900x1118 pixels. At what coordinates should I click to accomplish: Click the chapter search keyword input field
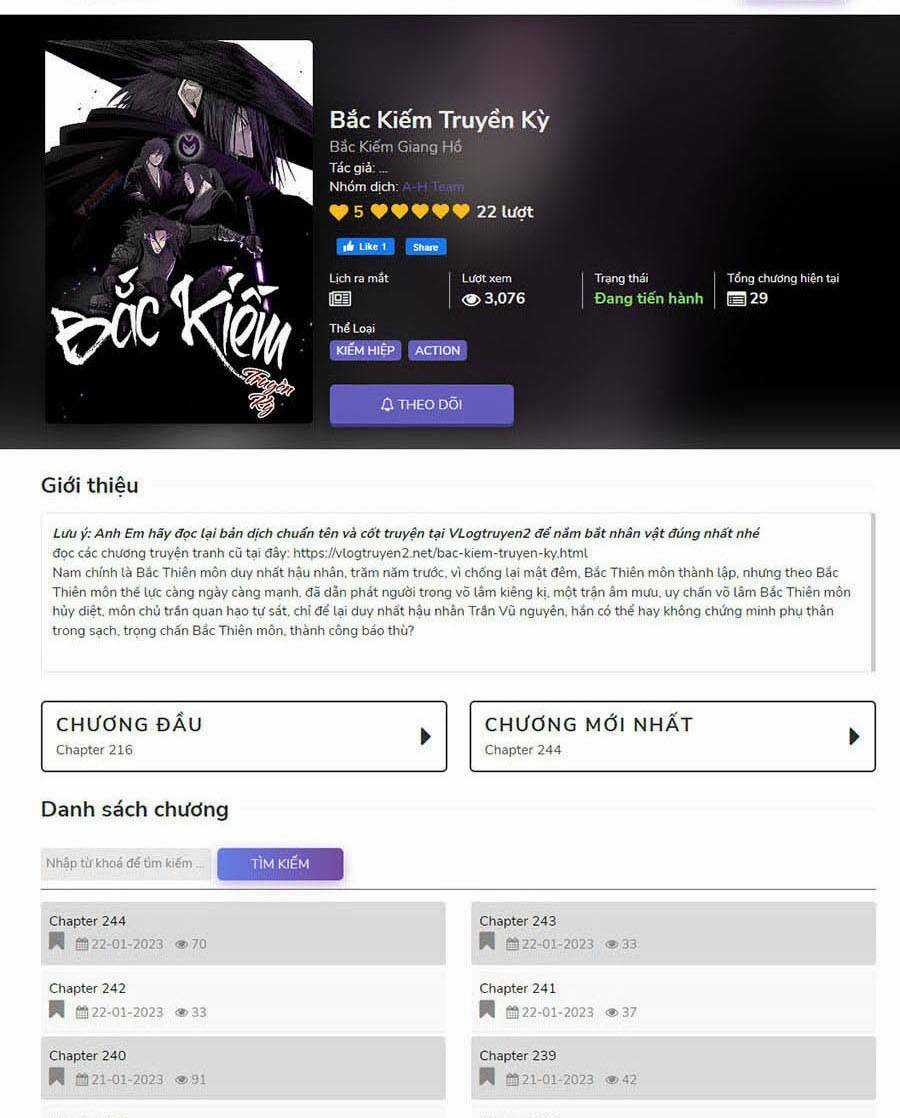pyautogui.click(x=126, y=863)
